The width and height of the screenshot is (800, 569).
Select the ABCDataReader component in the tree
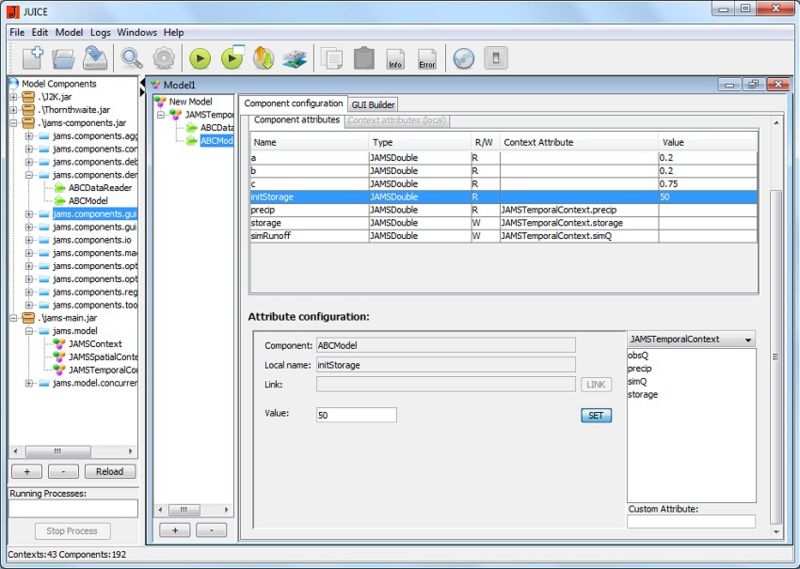click(101, 188)
